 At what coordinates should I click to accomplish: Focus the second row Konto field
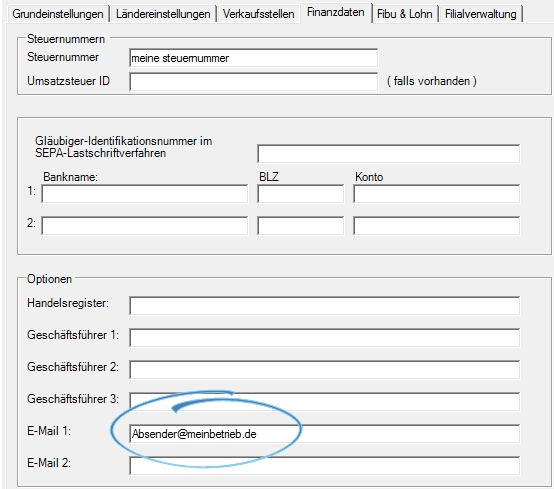pyautogui.click(x=436, y=225)
